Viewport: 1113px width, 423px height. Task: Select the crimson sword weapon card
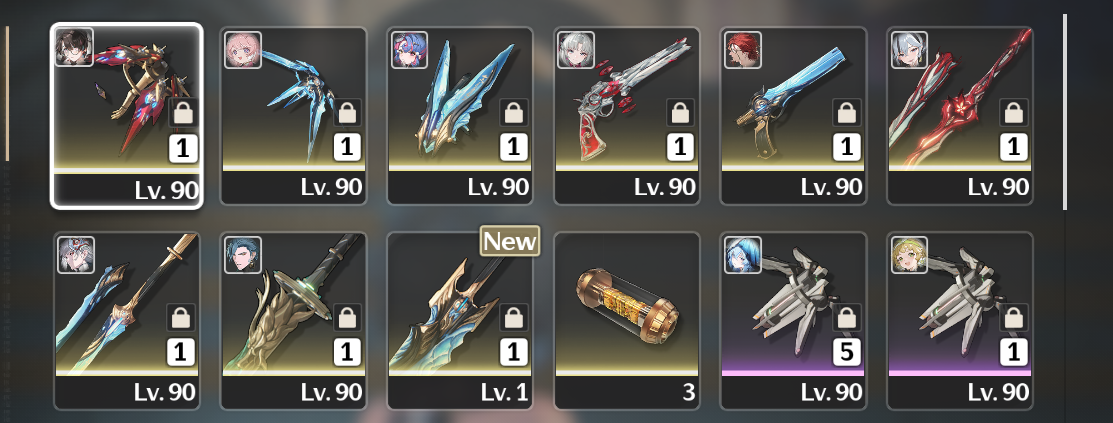pos(960,116)
